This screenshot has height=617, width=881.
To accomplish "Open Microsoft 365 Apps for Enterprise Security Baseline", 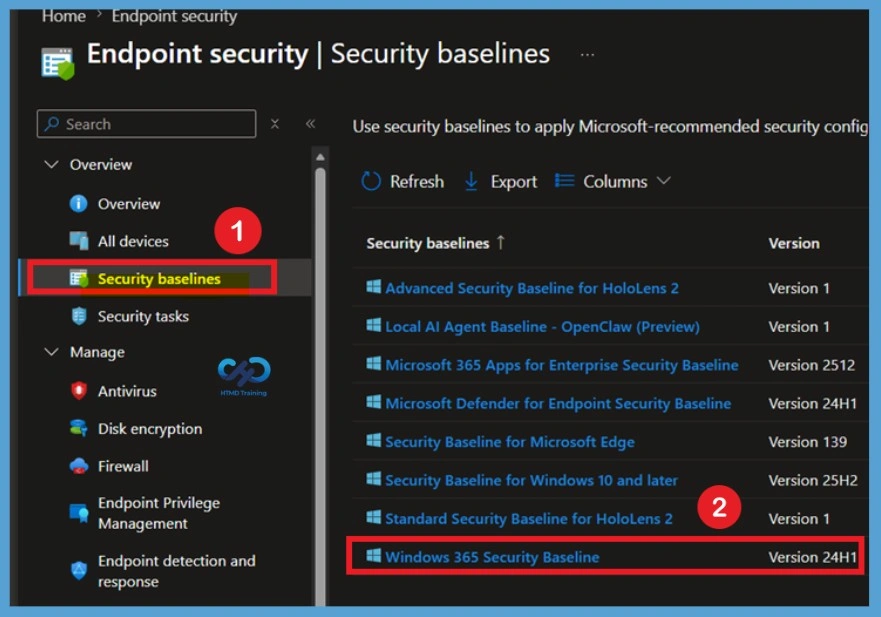I will pyautogui.click(x=562, y=365).
